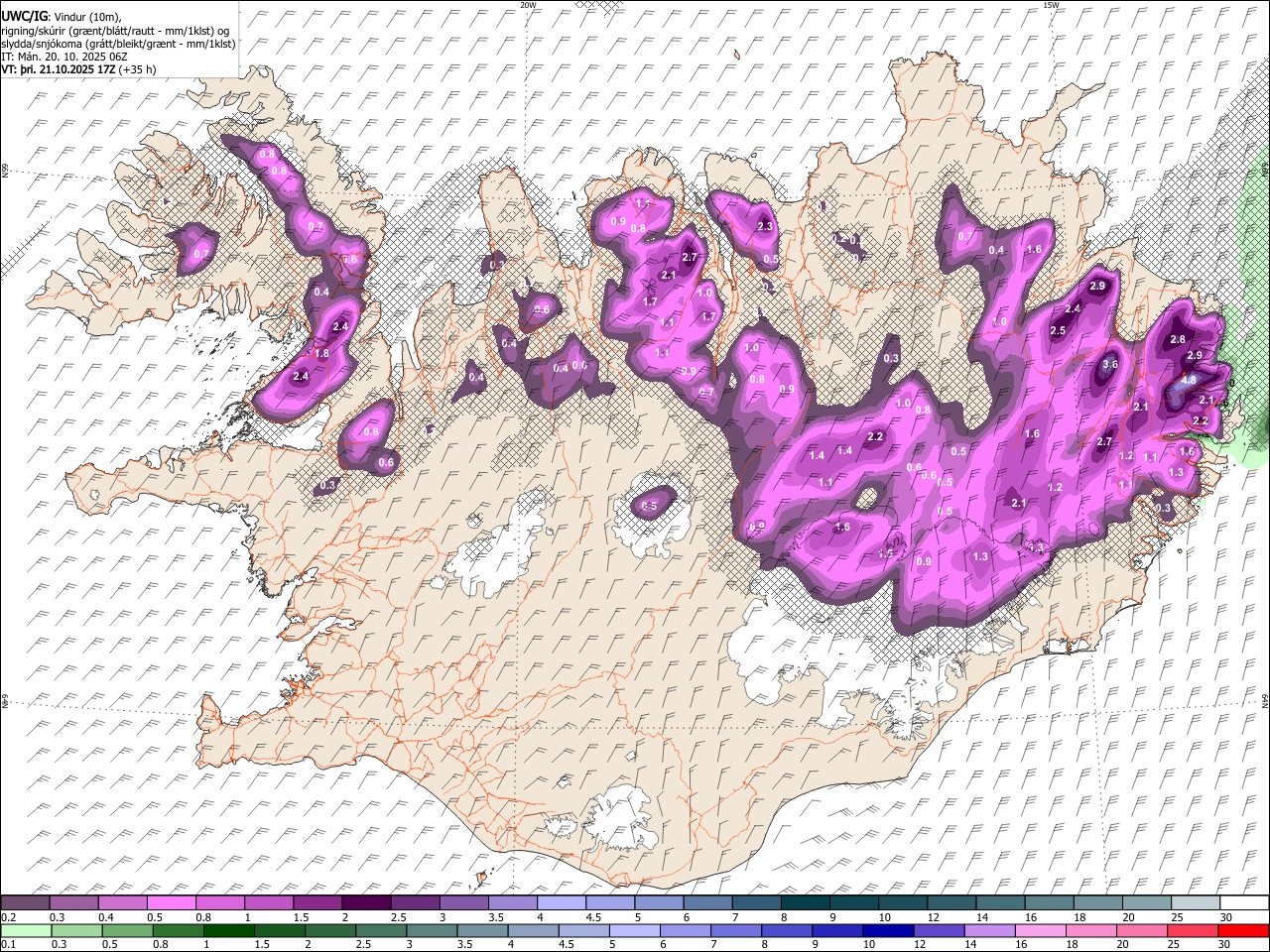Select the 1.8 value in western Iceland
1270x952 pixels.
pyautogui.click(x=321, y=354)
